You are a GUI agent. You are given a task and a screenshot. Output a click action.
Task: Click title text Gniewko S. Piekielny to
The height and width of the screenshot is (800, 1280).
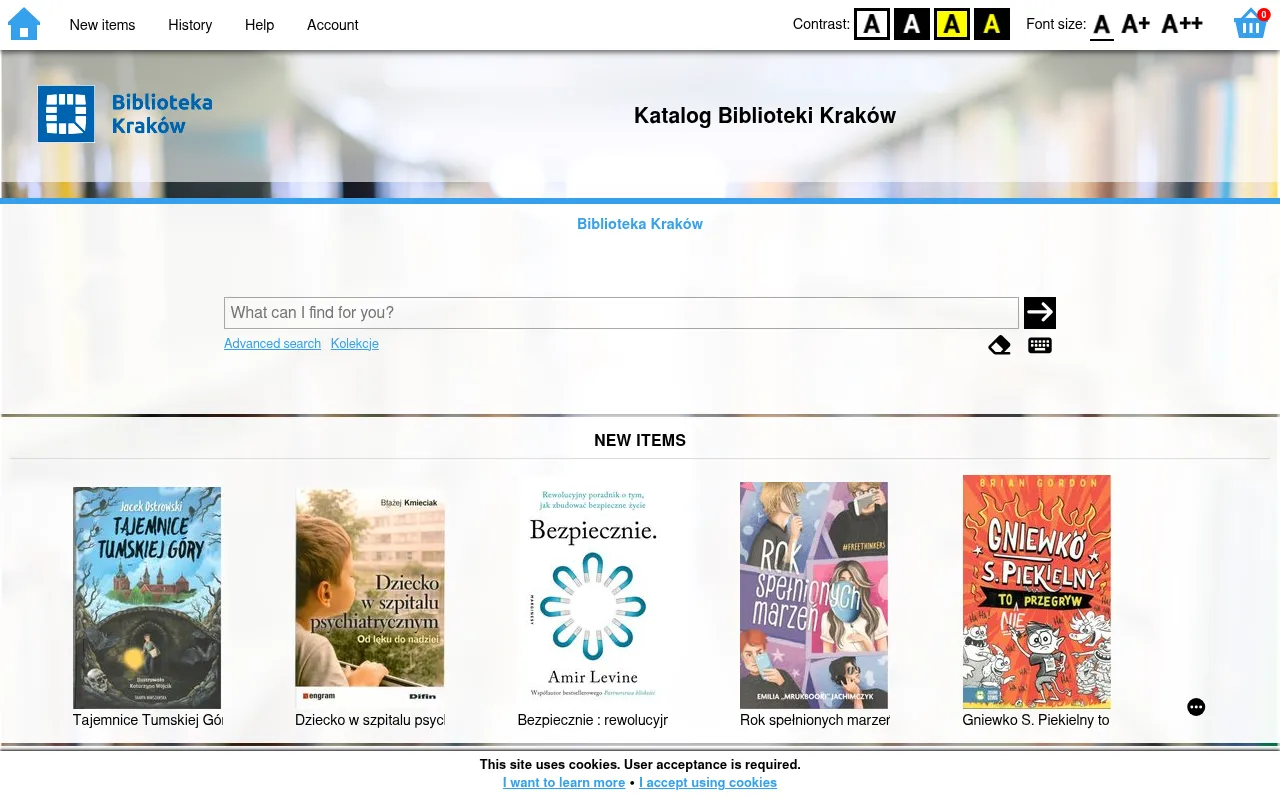1036,720
